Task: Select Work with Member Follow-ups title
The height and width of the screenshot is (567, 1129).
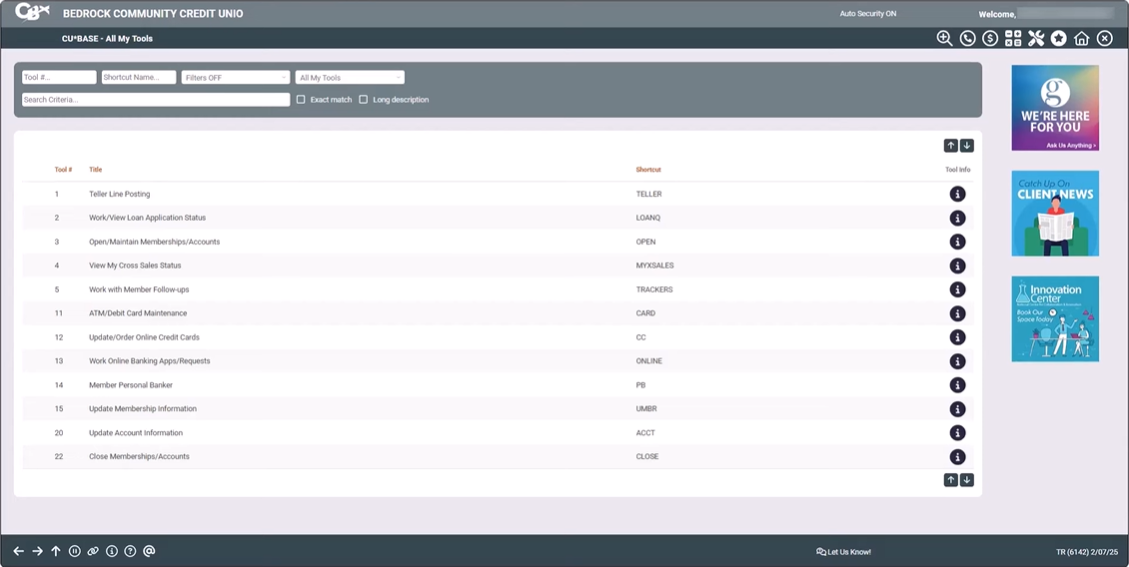Action: (x=139, y=290)
